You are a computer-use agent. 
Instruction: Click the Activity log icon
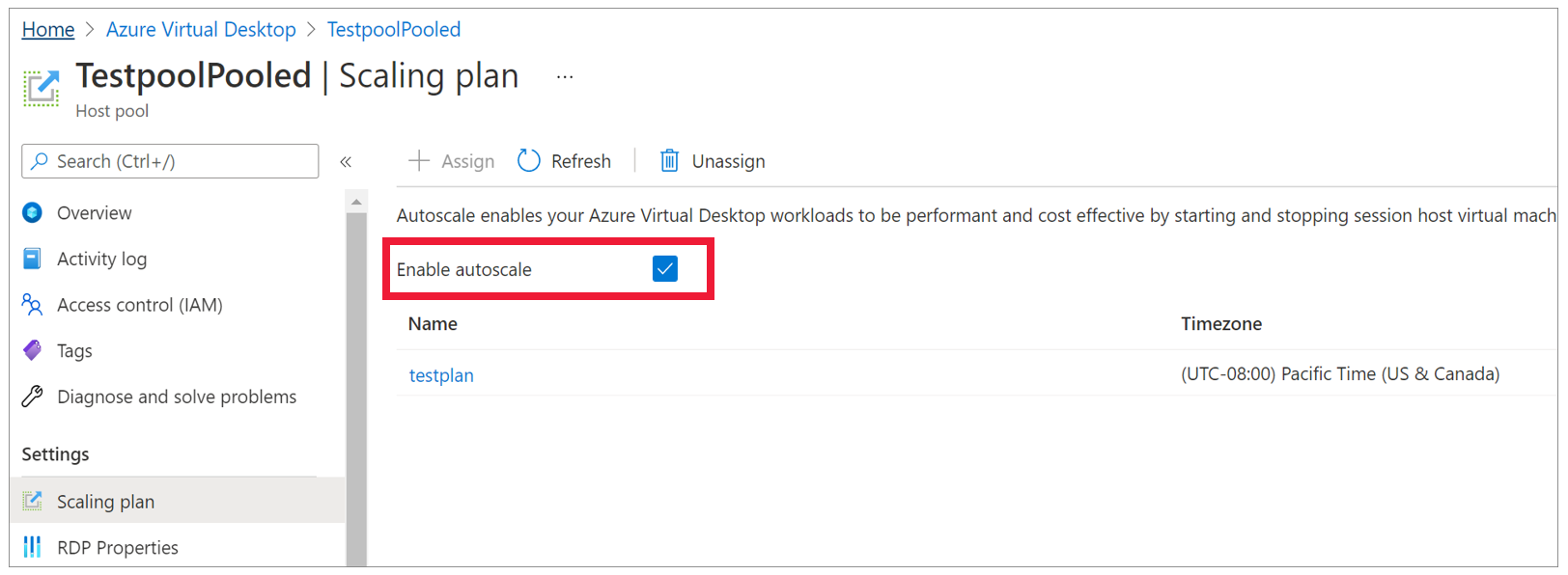32,259
